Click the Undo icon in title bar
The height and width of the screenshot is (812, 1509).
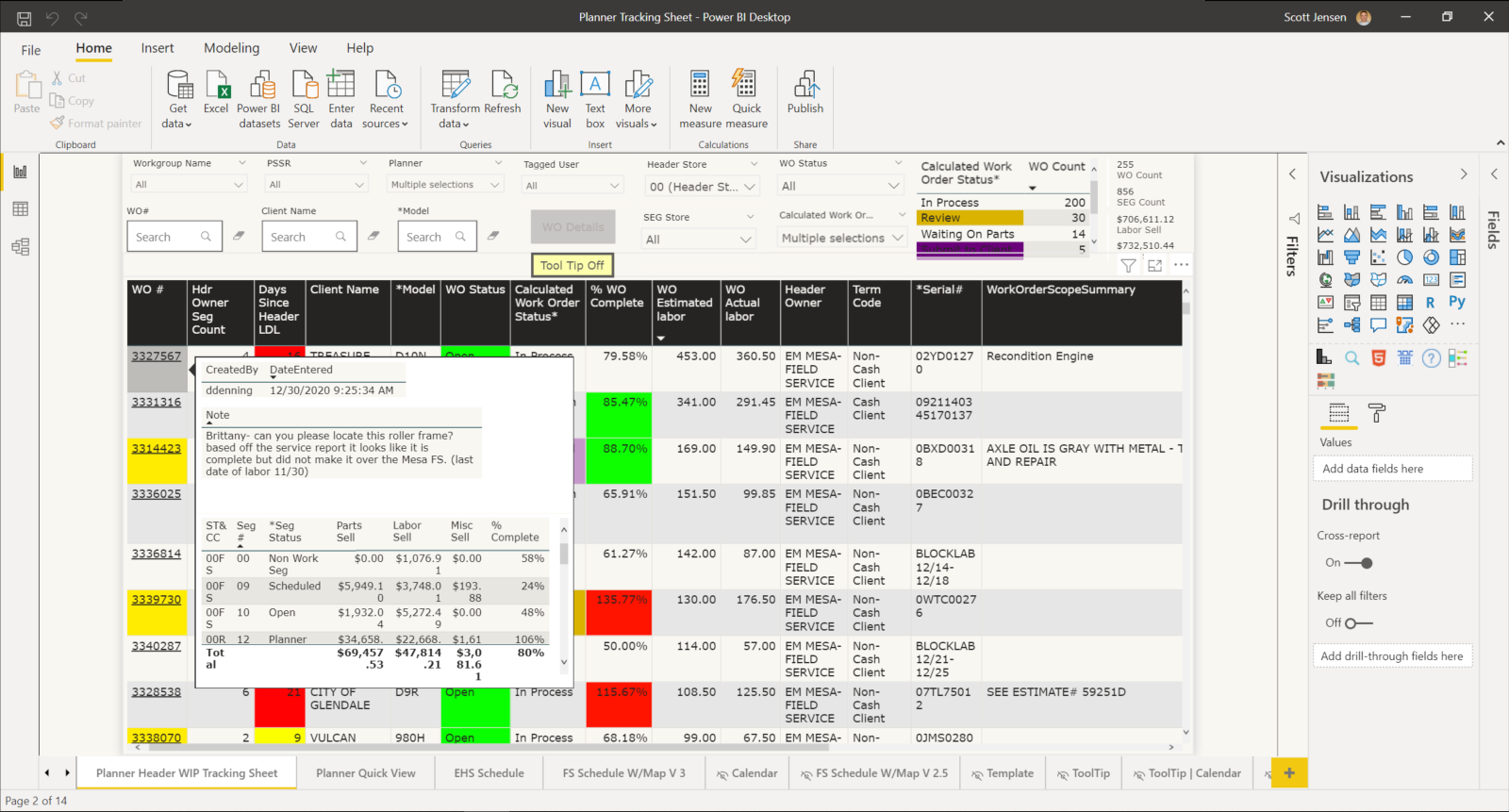[x=52, y=18]
